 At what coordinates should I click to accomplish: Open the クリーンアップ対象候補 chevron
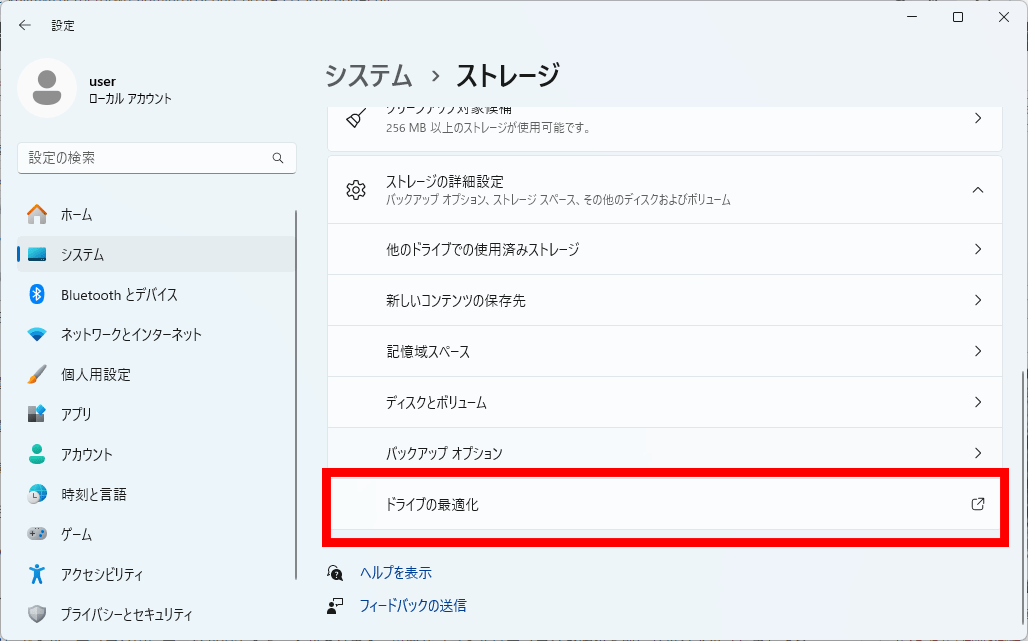978,118
